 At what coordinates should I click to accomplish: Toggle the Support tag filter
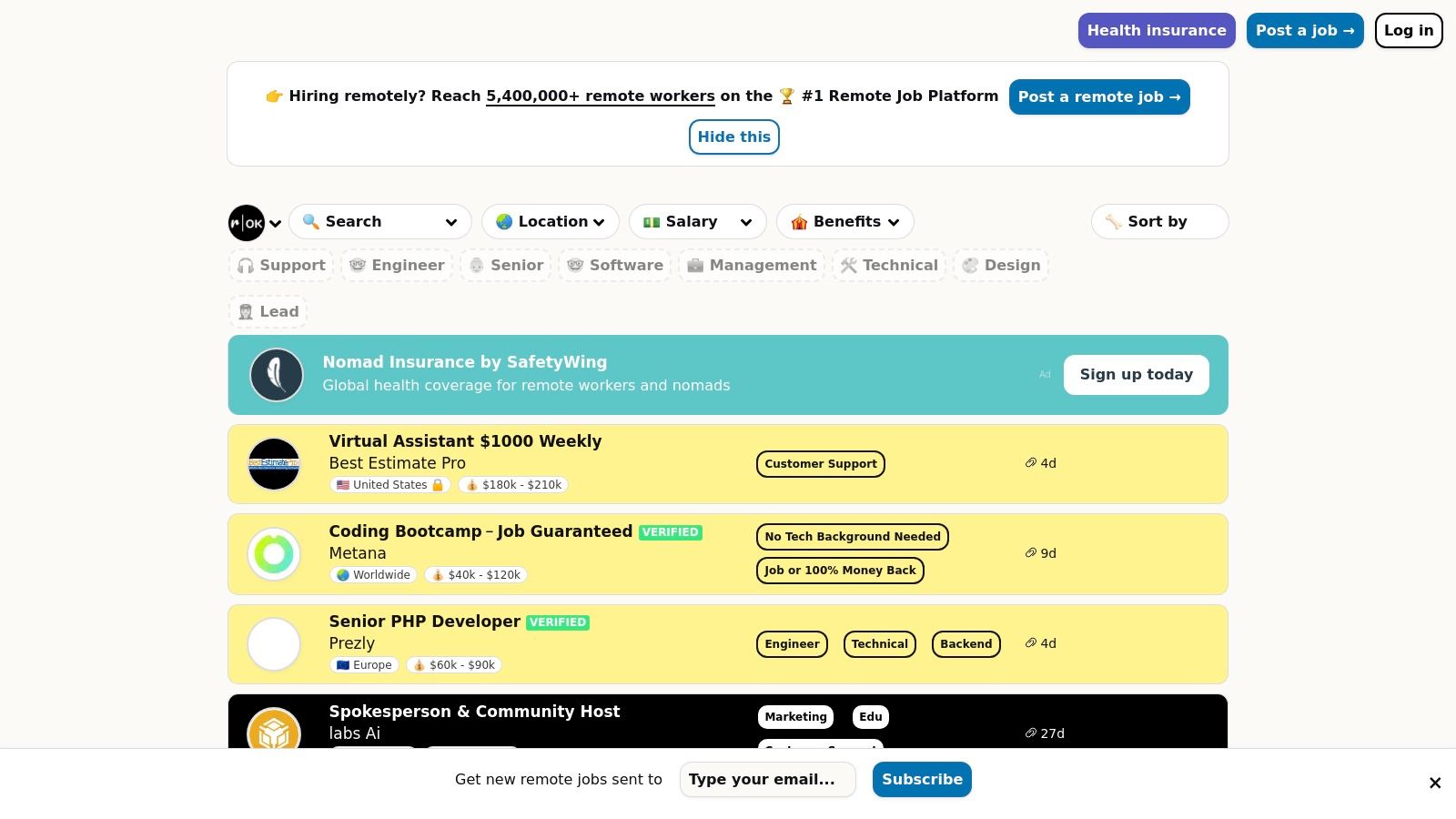pyautogui.click(x=281, y=266)
